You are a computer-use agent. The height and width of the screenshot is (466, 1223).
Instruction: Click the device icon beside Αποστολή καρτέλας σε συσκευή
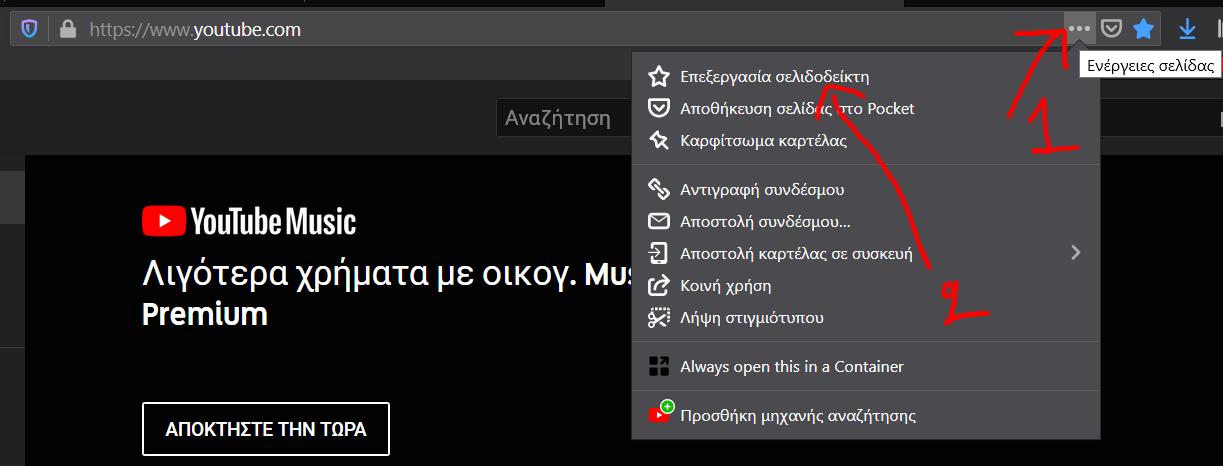coord(658,253)
